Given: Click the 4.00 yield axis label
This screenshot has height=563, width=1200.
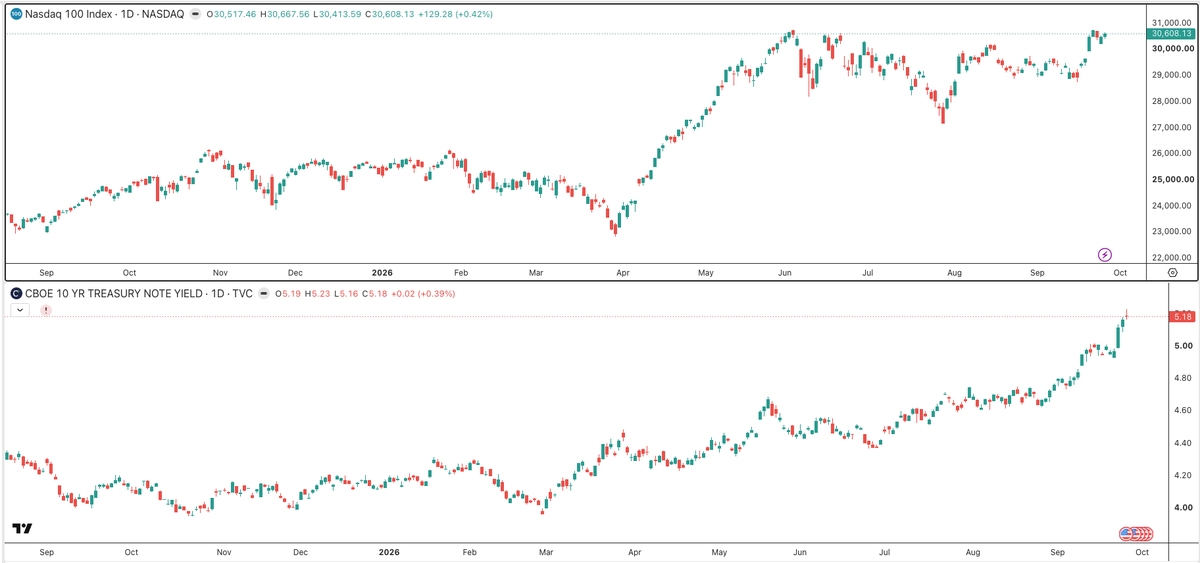Looking at the screenshot, I should click(x=1183, y=507).
